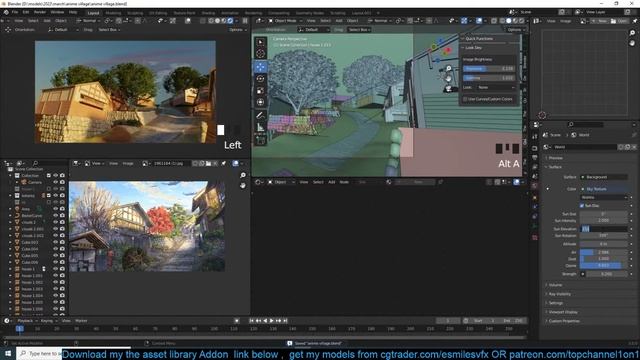Select the Add Cube tool

[260, 140]
